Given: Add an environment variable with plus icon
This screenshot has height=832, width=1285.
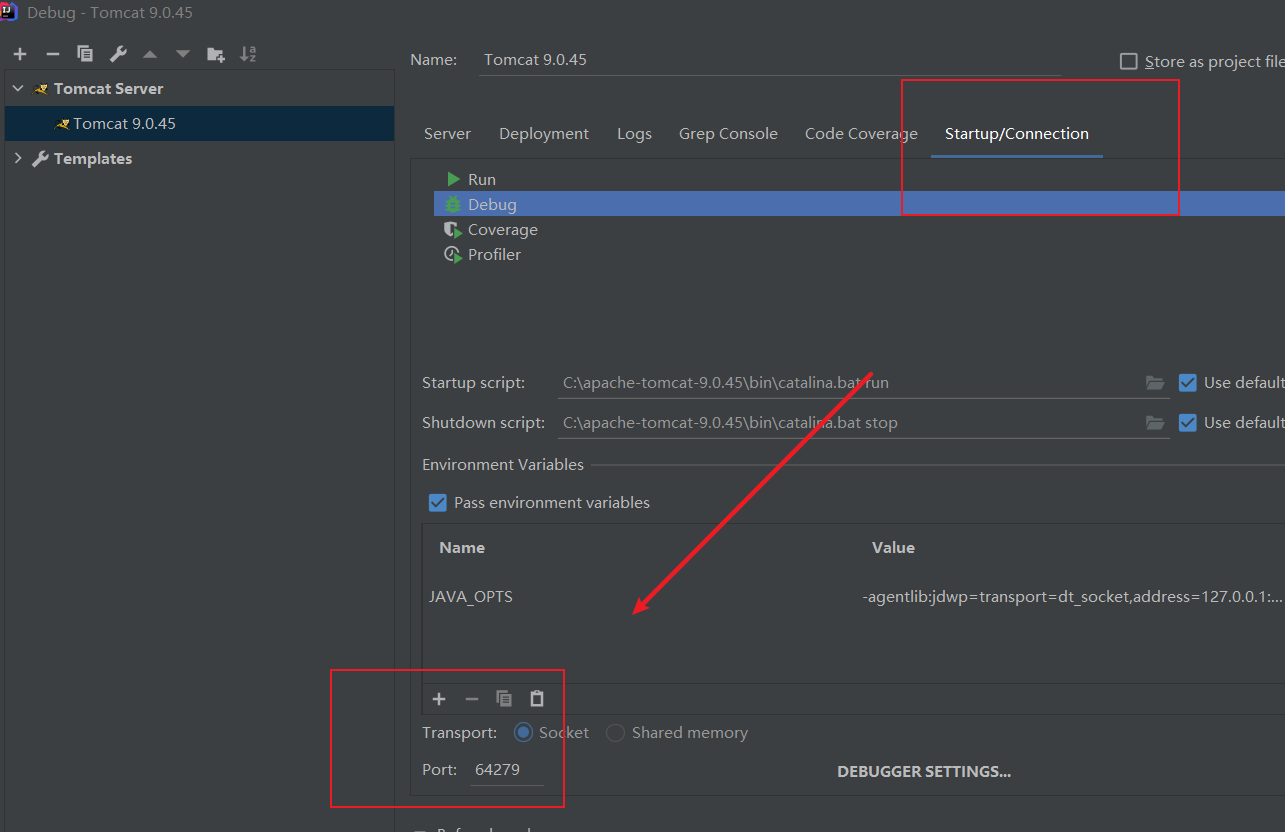Looking at the screenshot, I should (439, 699).
